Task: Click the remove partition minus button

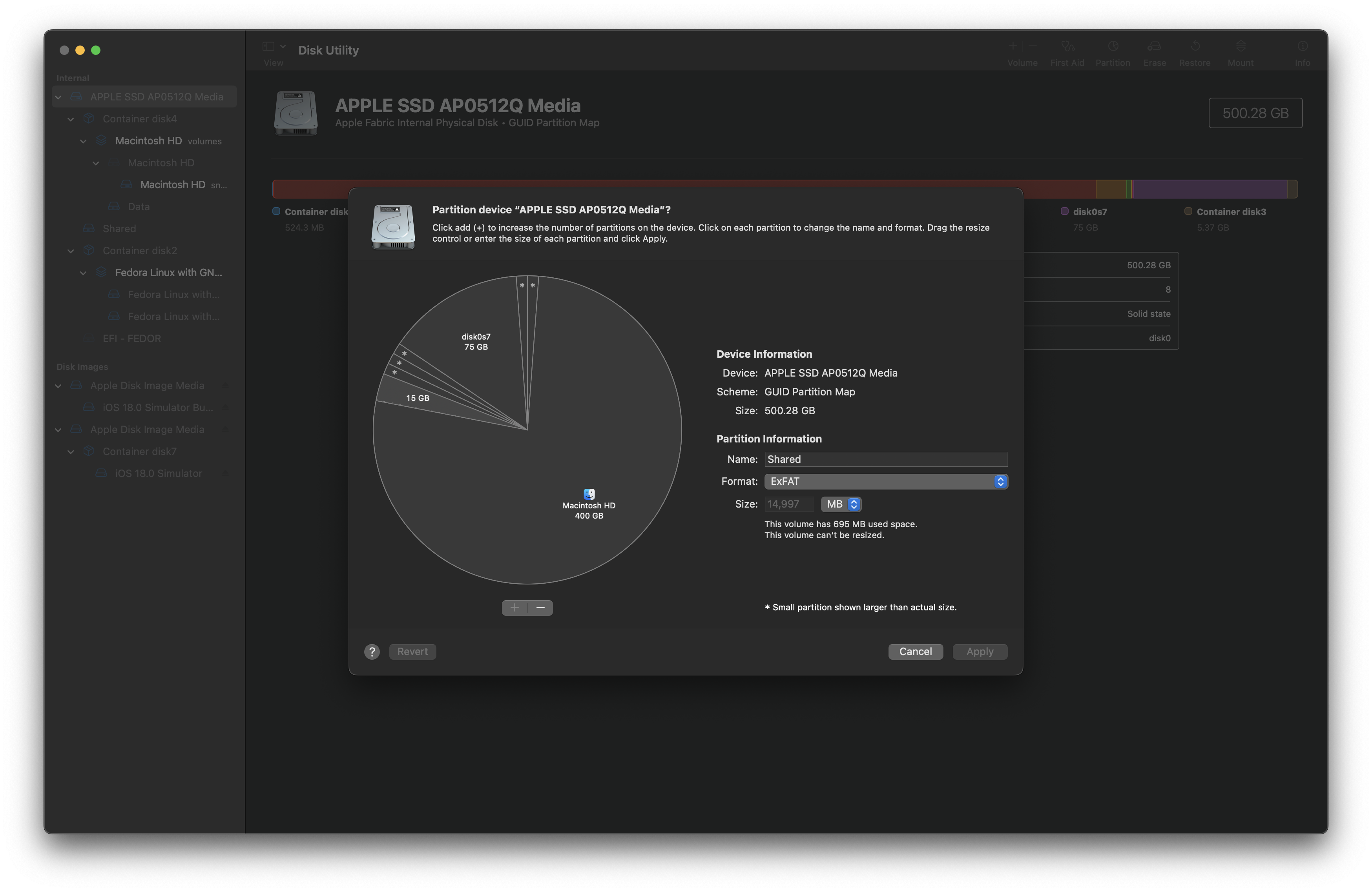Action: click(x=540, y=607)
